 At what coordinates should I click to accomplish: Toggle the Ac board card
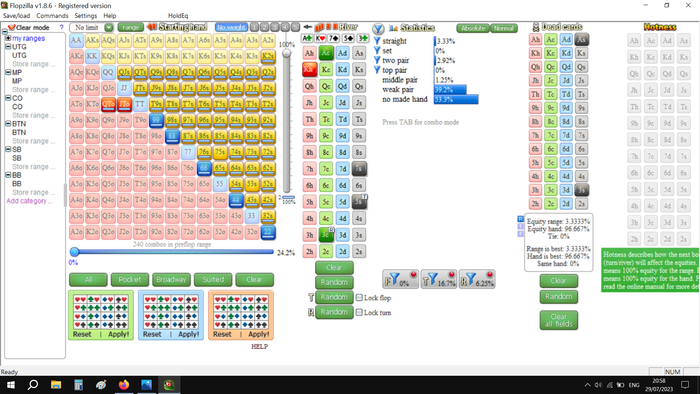(326, 53)
